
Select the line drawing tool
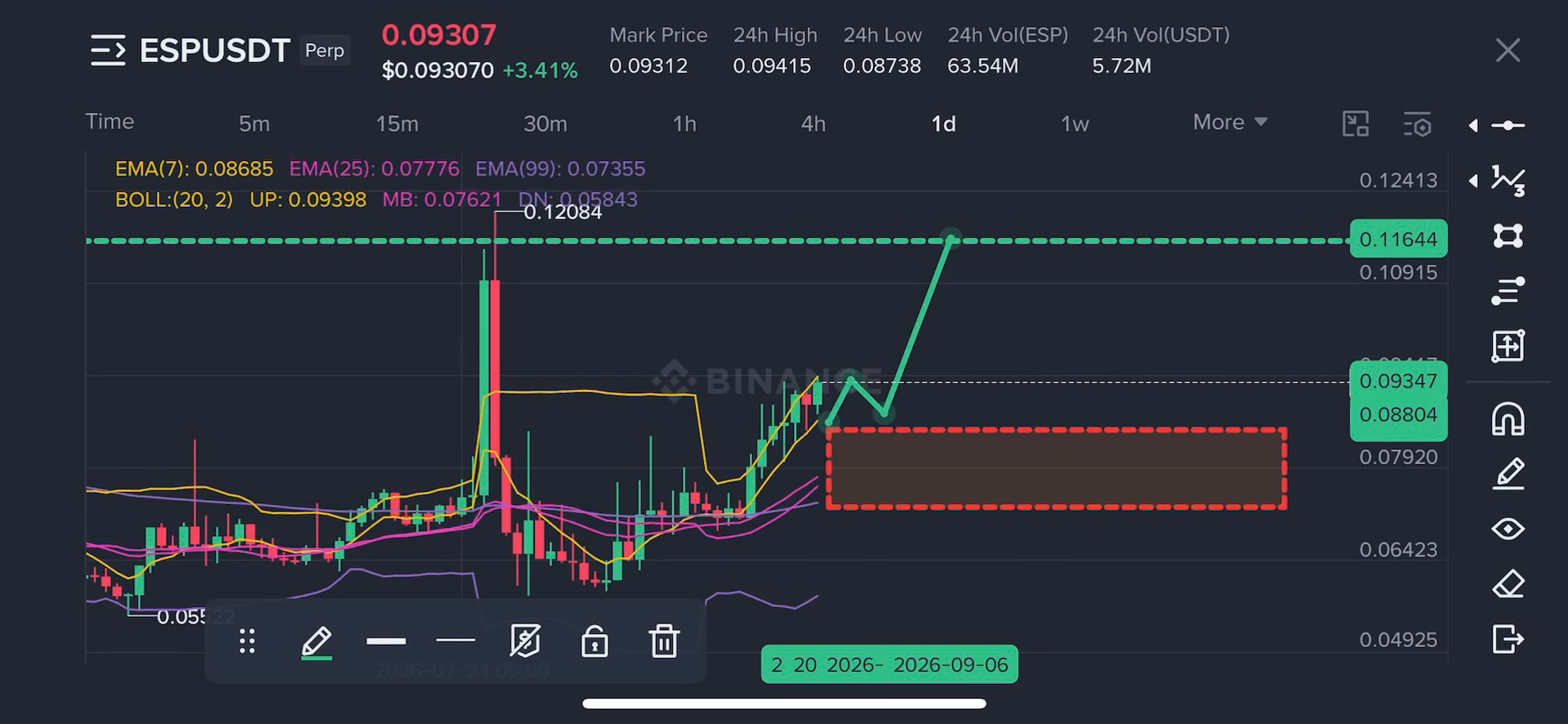[1508, 125]
